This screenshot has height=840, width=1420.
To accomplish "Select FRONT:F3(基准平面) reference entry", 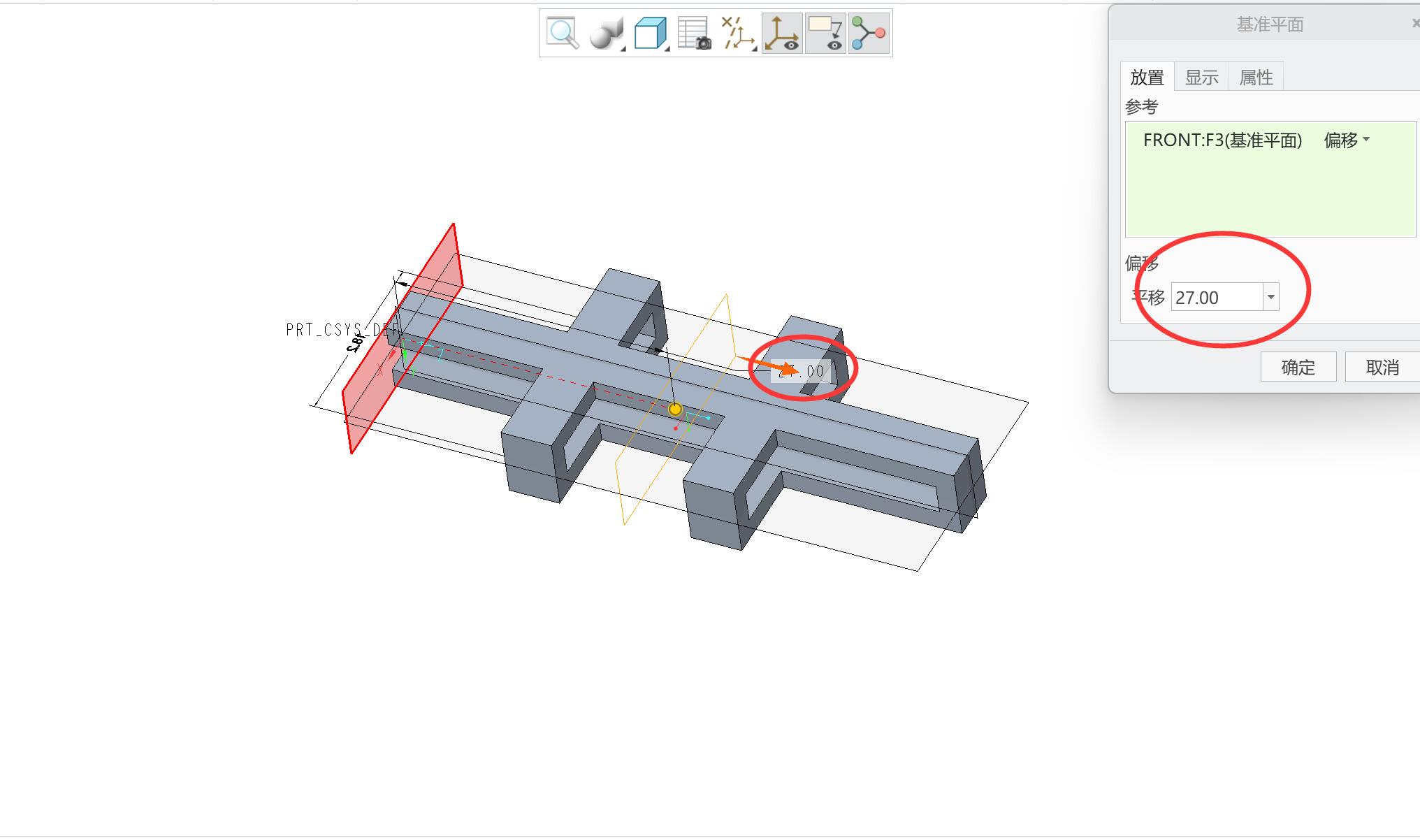I will point(1222,140).
